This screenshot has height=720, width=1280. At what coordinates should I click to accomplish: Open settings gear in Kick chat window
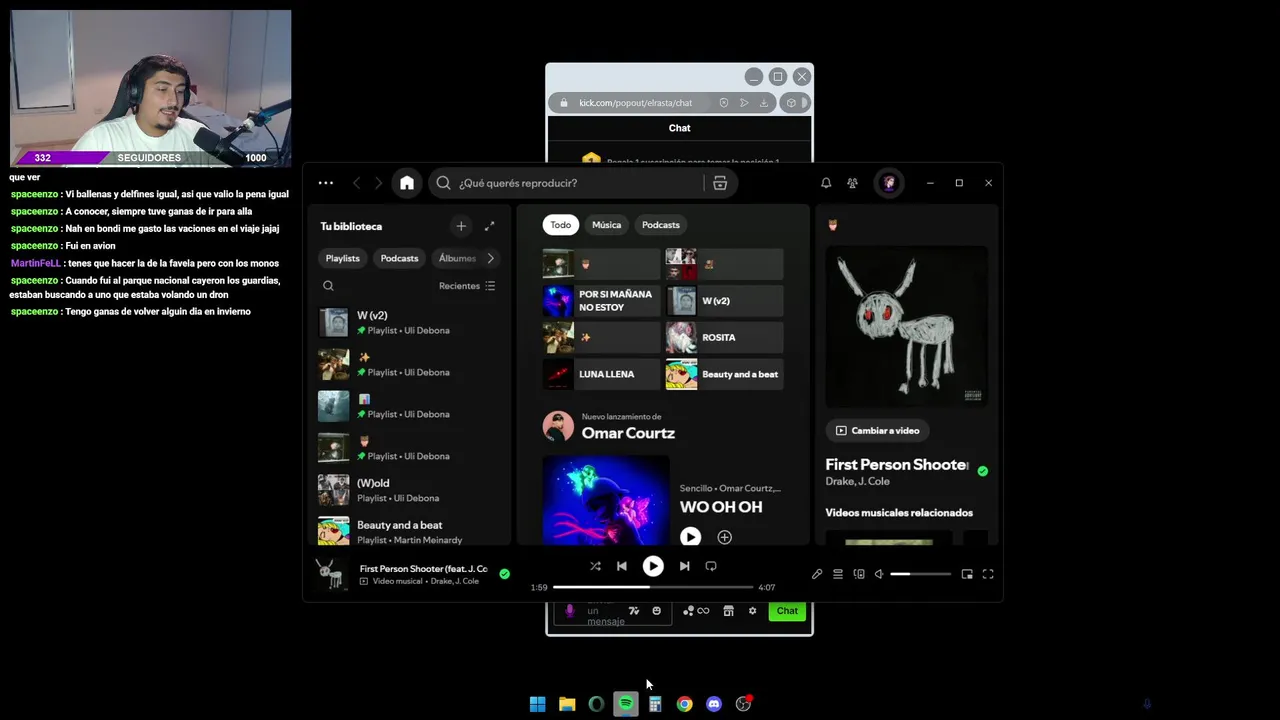(x=752, y=611)
